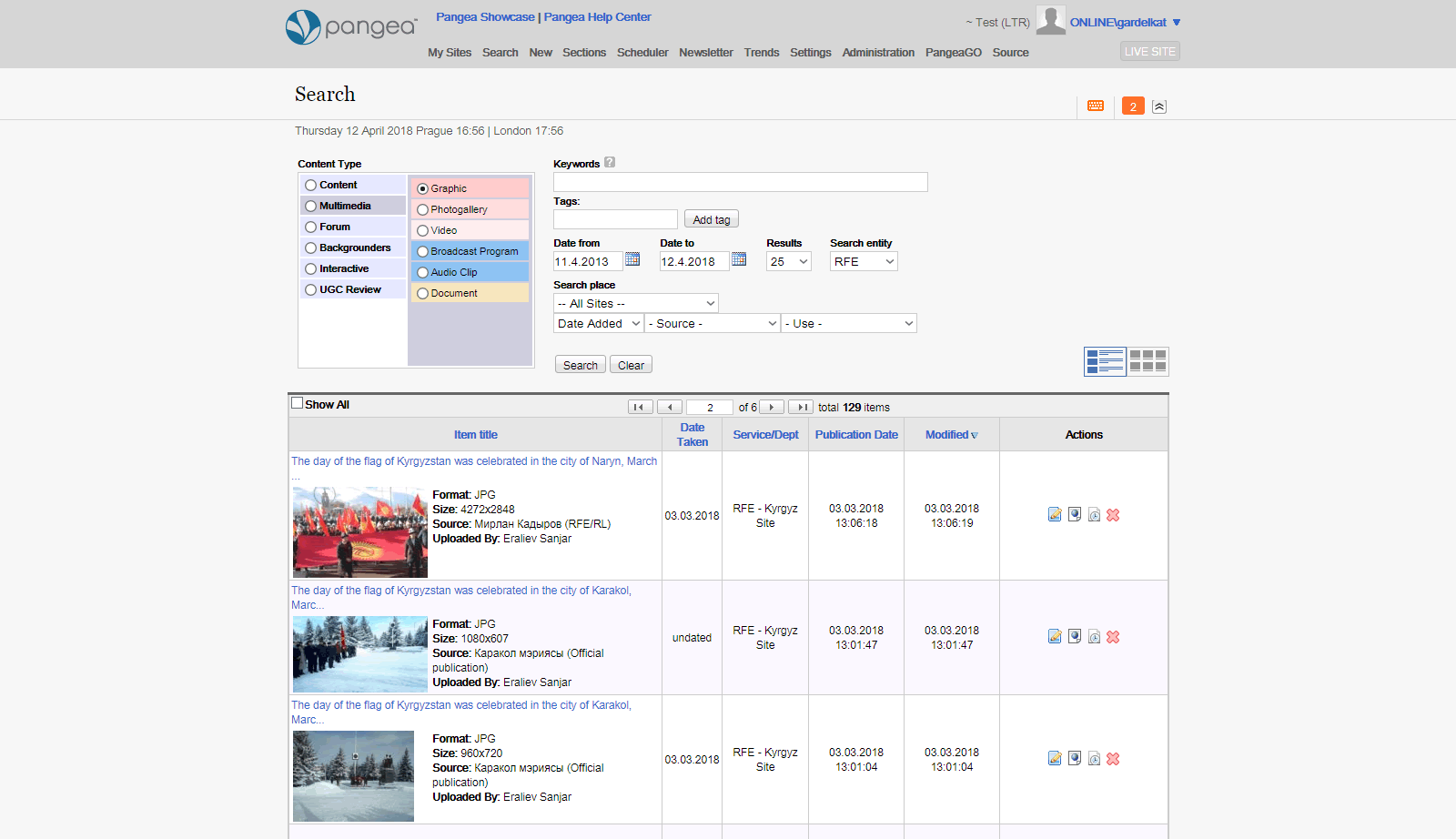The height and width of the screenshot is (839, 1456).
Task: Open the Search entity RFE dropdown
Action: tap(864, 261)
